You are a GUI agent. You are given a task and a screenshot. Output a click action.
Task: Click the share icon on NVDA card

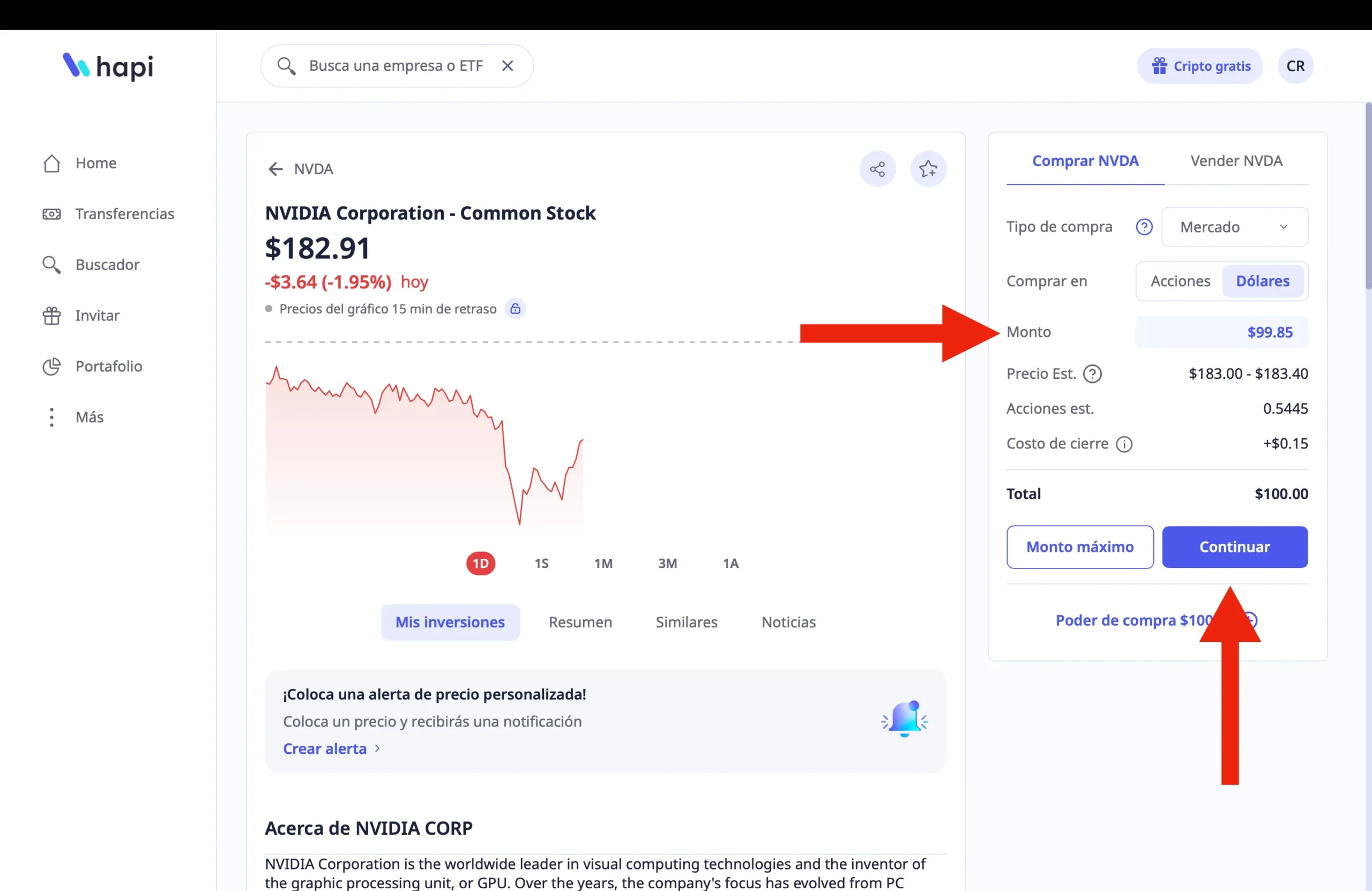pyautogui.click(x=877, y=169)
